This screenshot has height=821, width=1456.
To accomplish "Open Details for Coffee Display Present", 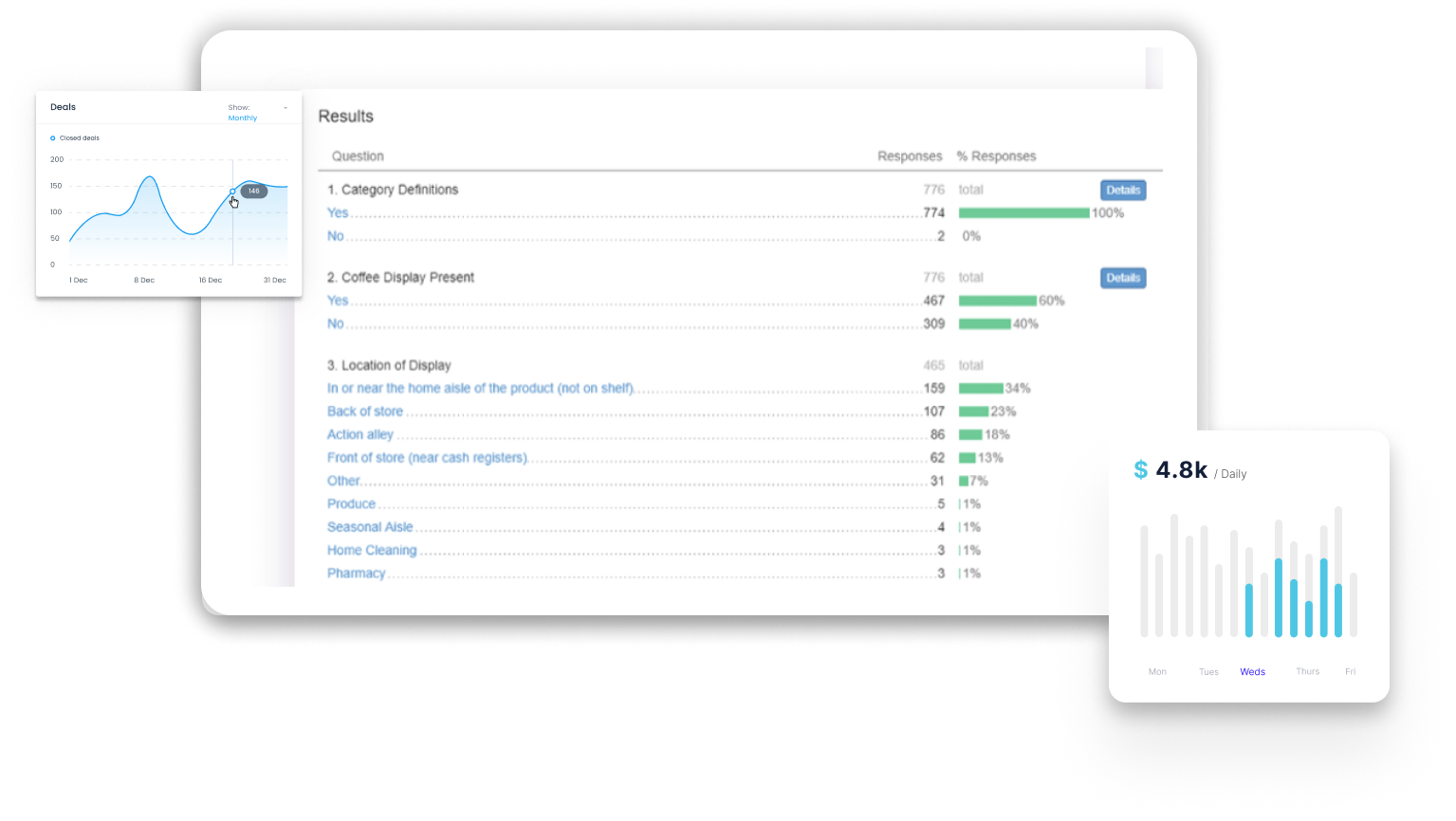I will coord(1123,278).
